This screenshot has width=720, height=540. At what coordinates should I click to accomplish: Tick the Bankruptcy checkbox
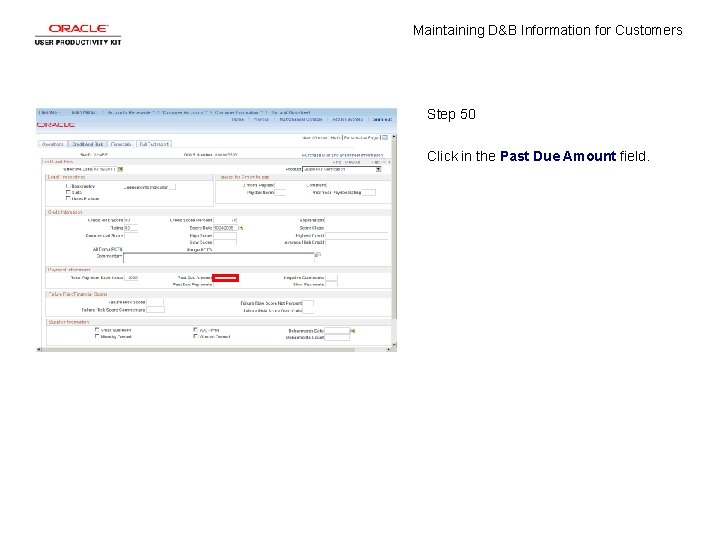point(68,186)
